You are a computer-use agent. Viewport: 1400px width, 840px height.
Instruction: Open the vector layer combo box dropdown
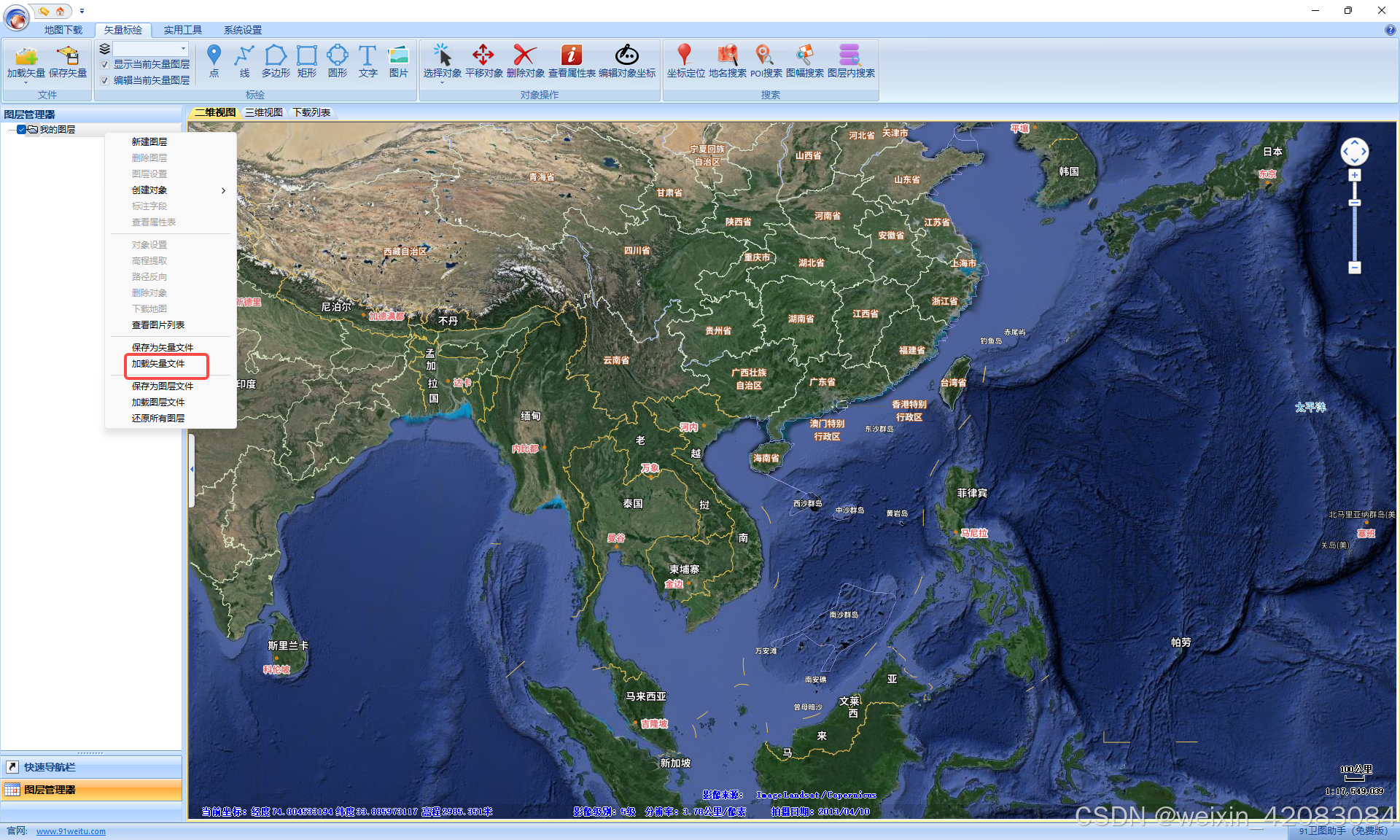(x=183, y=49)
